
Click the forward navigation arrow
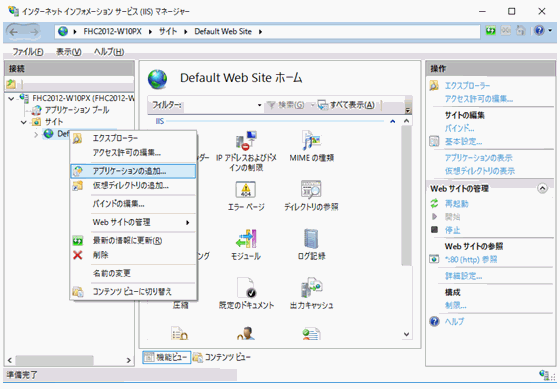click(x=34, y=32)
